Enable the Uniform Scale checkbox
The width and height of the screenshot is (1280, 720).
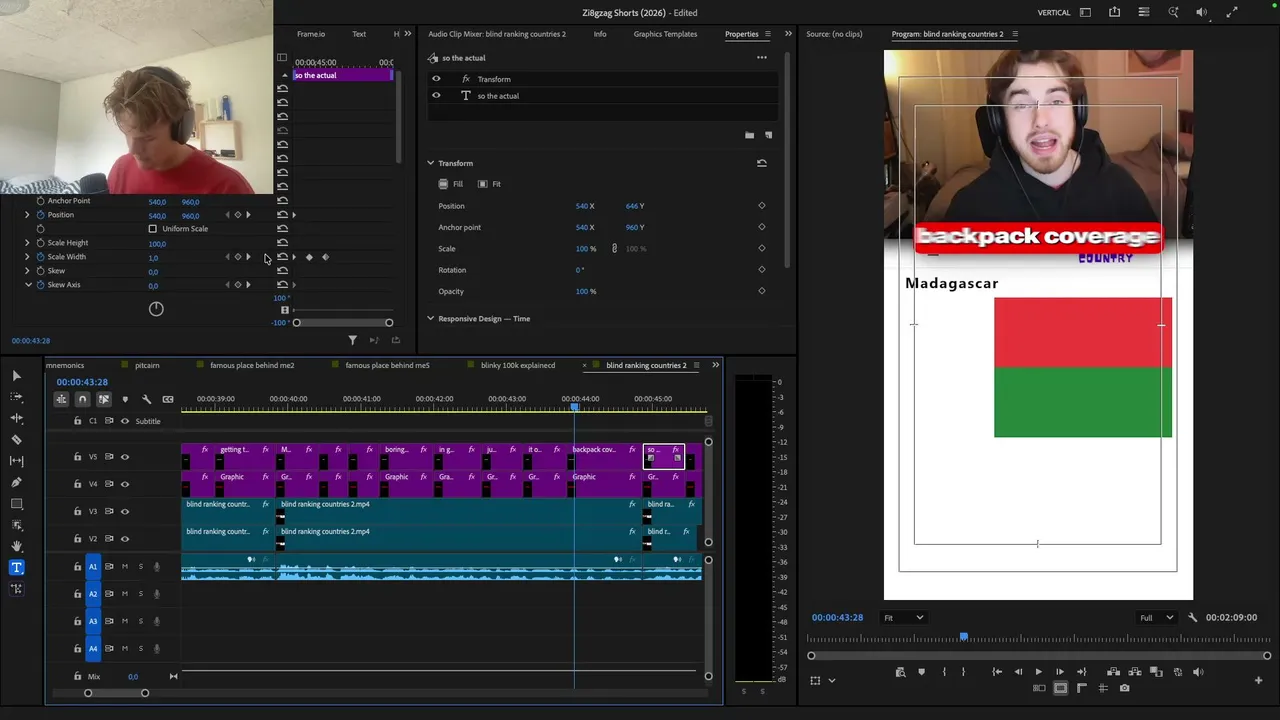(152, 229)
